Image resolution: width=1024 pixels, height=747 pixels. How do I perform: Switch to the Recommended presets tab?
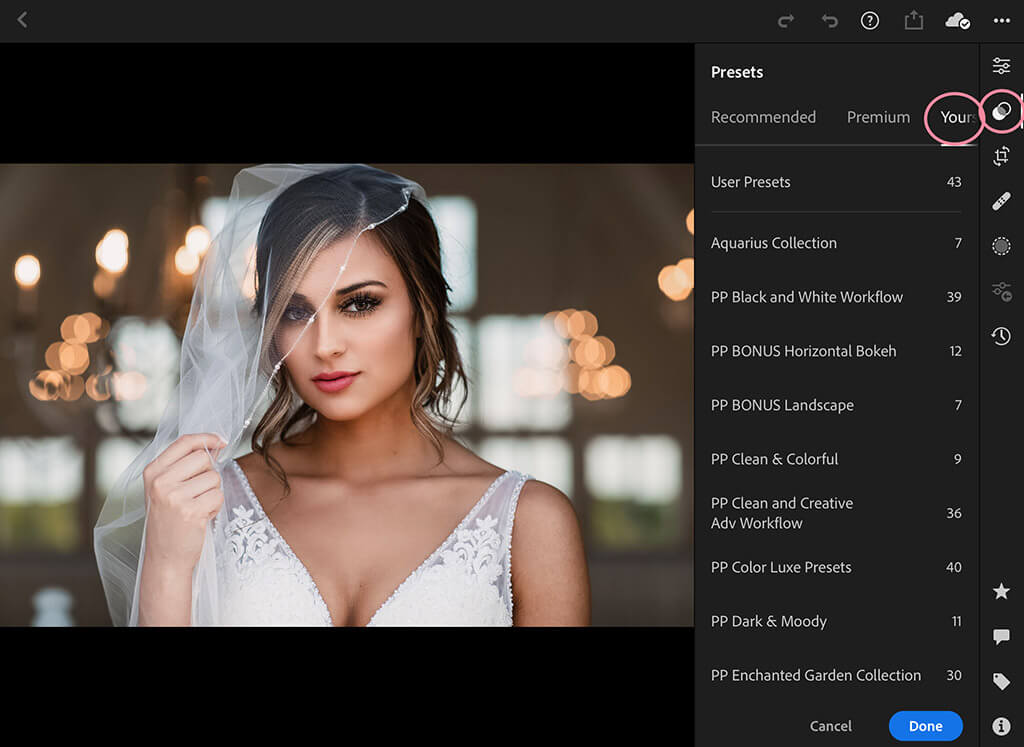[x=763, y=117]
